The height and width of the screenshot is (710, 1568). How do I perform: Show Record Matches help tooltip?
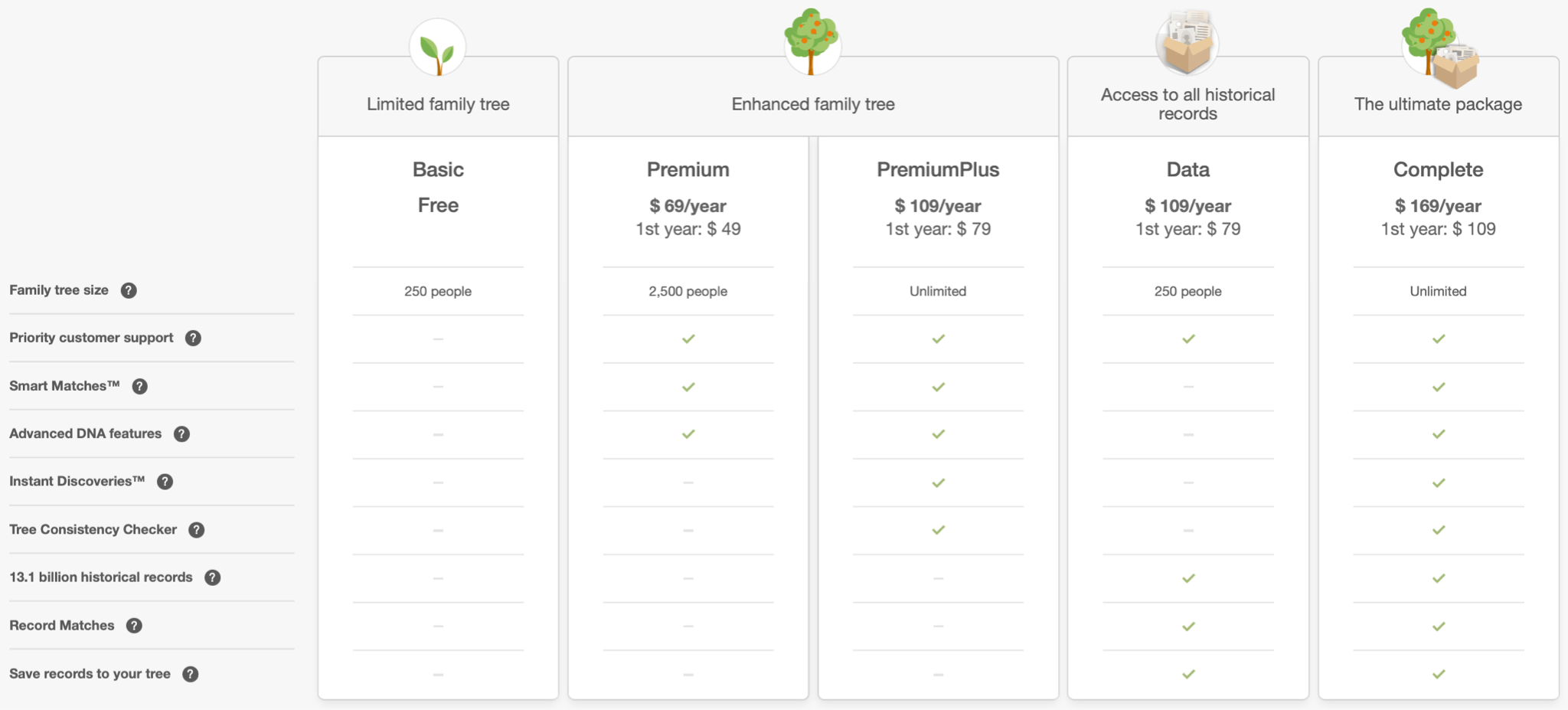click(x=134, y=626)
